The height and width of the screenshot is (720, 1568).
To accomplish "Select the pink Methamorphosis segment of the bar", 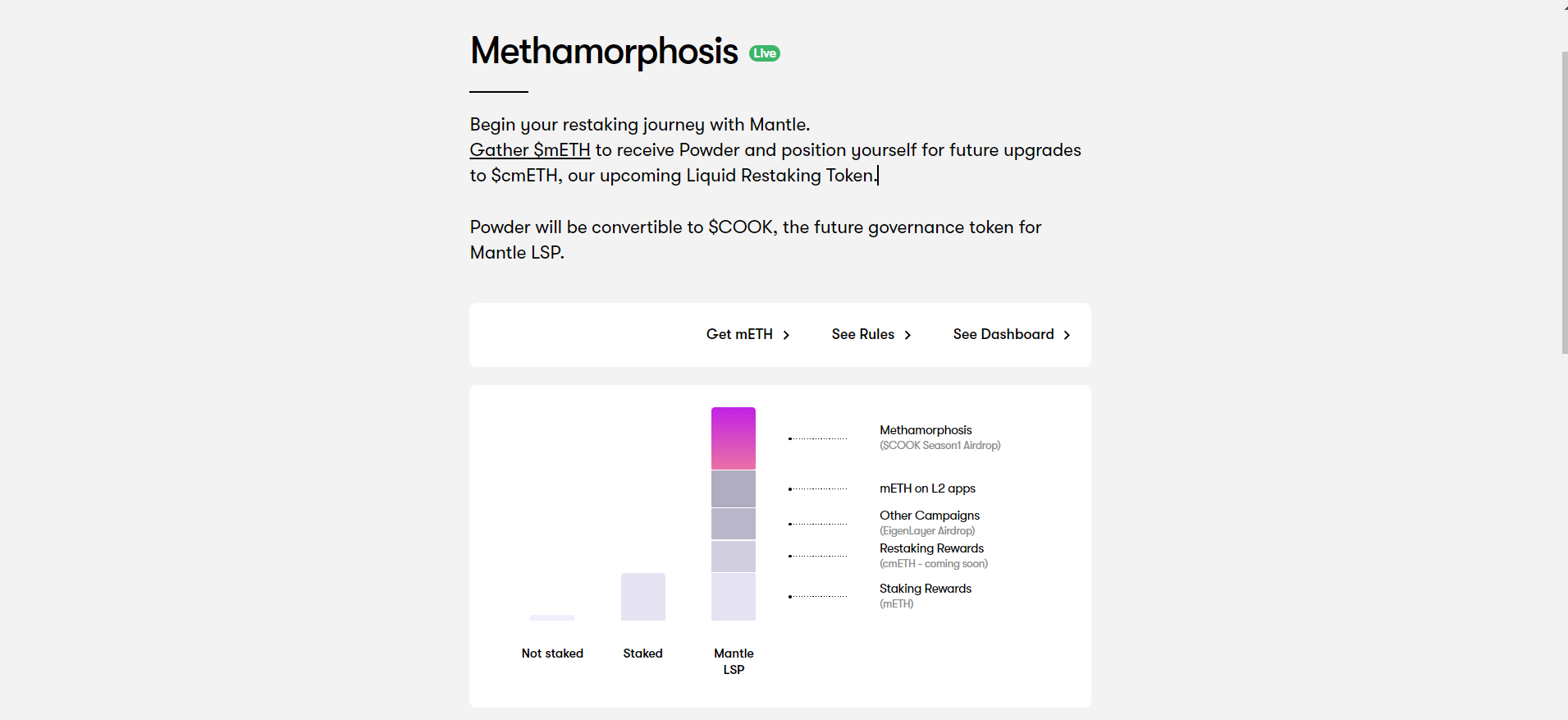I will coord(734,438).
